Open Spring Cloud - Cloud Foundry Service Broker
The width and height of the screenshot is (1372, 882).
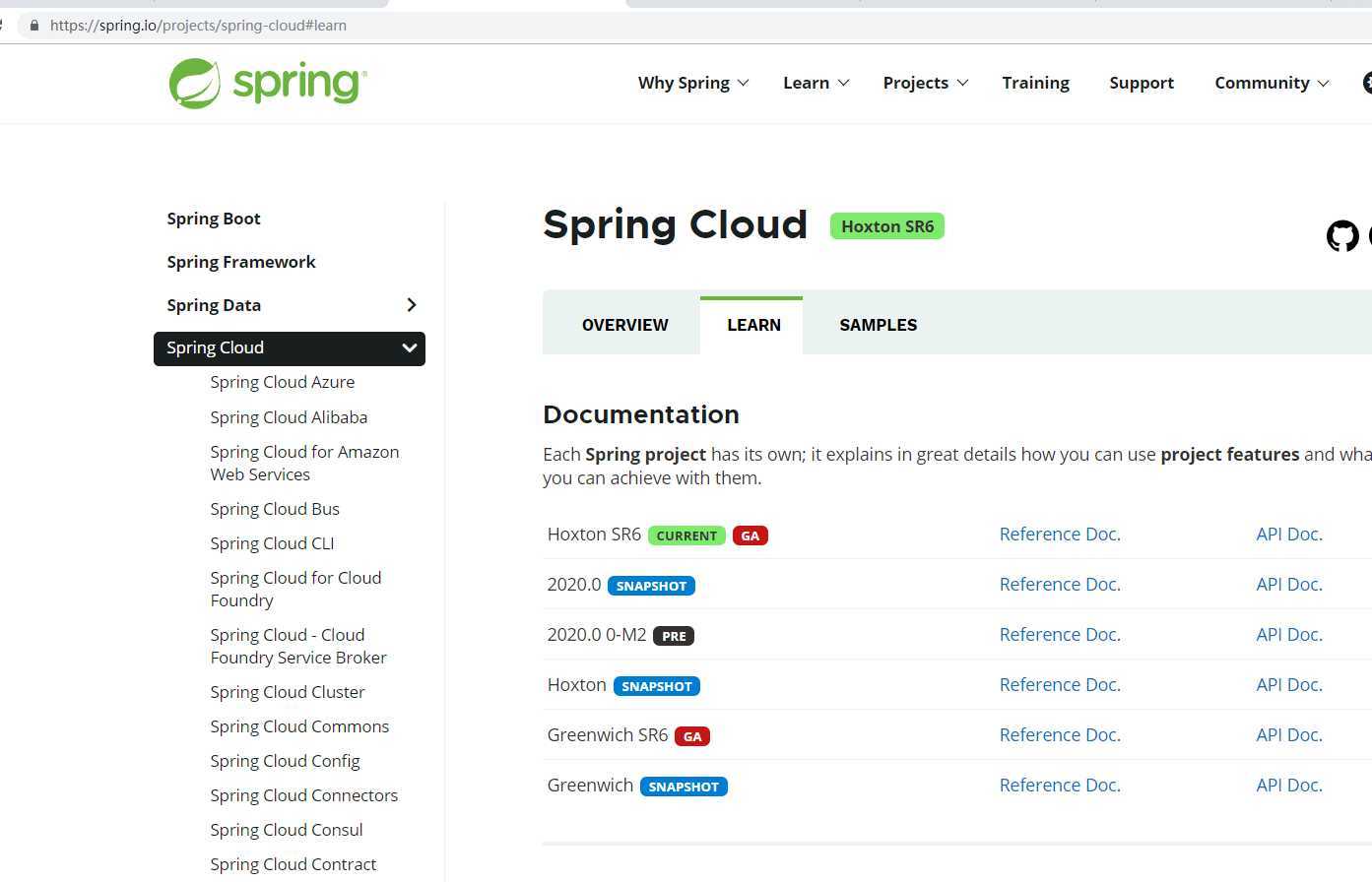(x=298, y=646)
